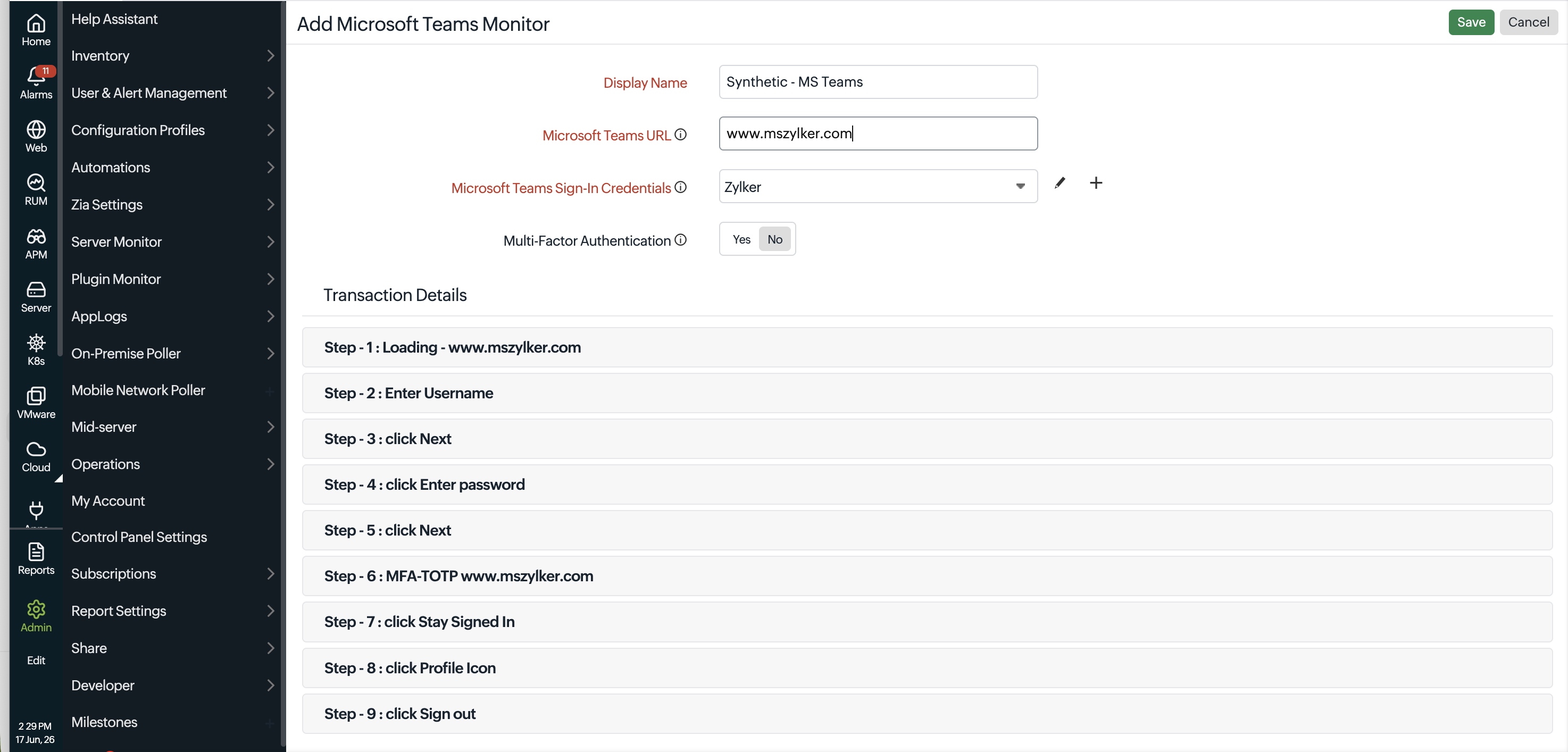Click the Microsoft Teams URL field

[878, 133]
